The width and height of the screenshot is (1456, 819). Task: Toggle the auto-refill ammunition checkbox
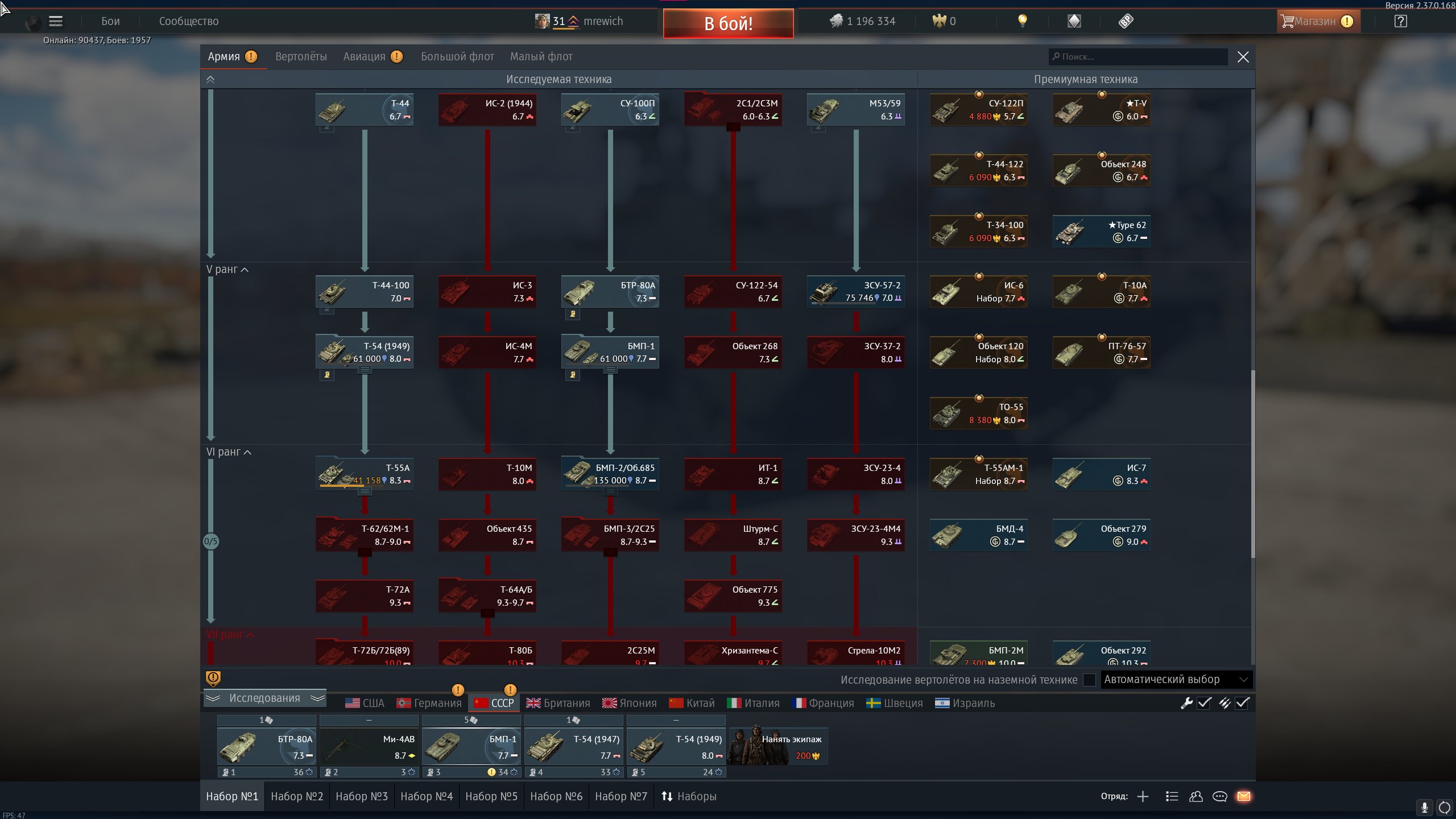point(1242,703)
